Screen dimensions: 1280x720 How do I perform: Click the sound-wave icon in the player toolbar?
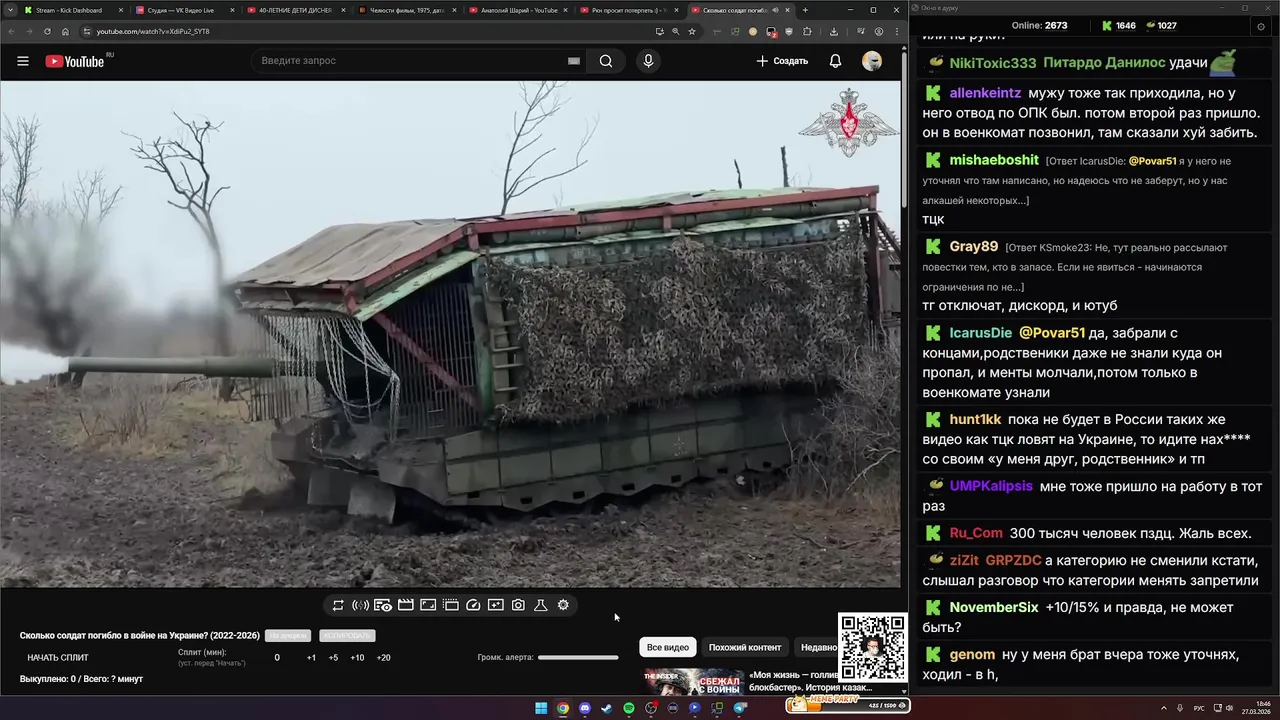point(360,605)
